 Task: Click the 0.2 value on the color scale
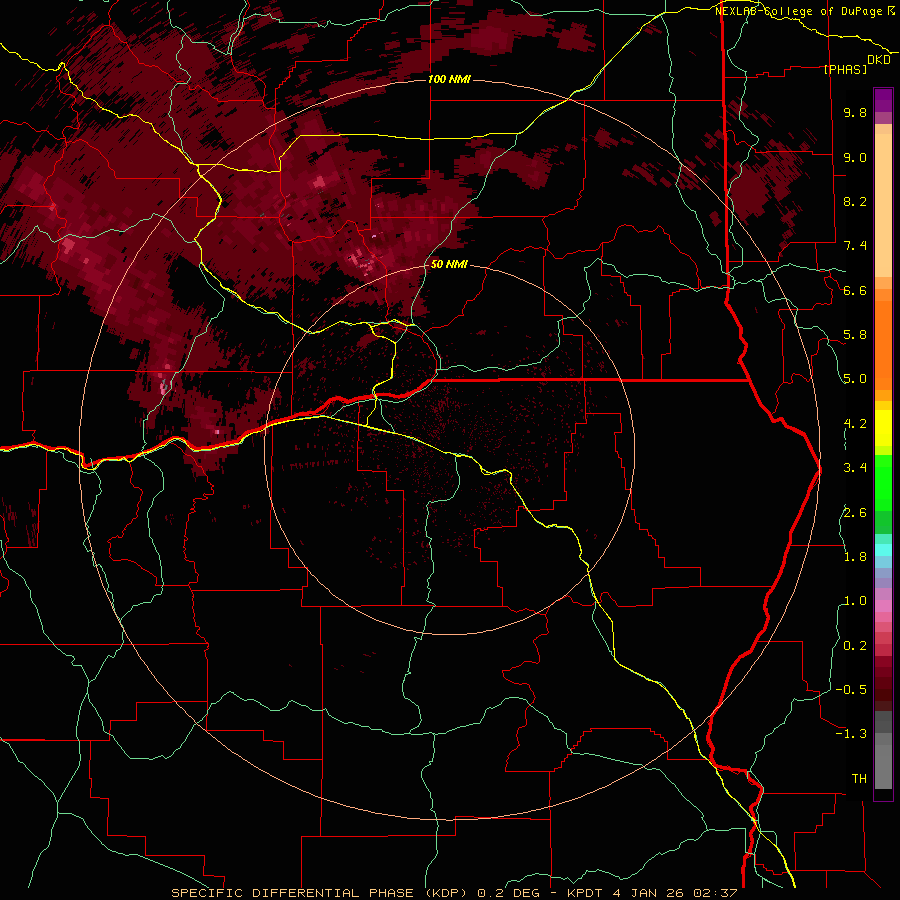pyautogui.click(x=855, y=645)
